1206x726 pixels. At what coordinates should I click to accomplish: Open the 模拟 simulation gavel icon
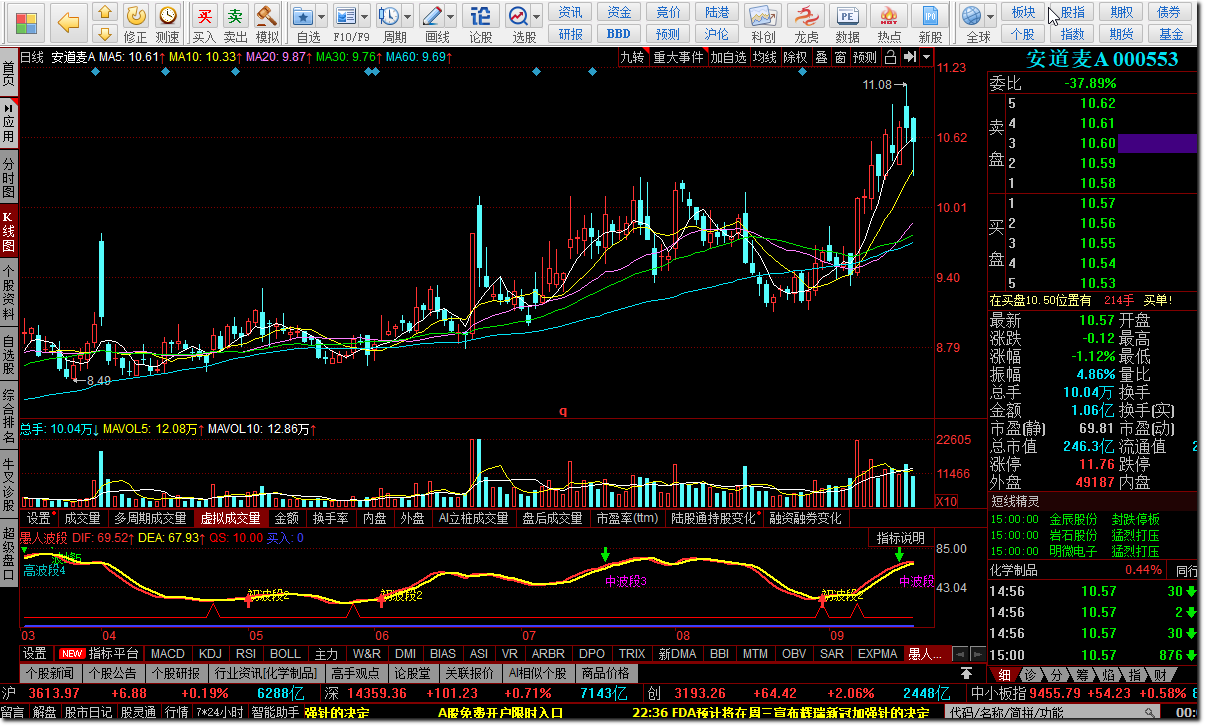(x=266, y=16)
